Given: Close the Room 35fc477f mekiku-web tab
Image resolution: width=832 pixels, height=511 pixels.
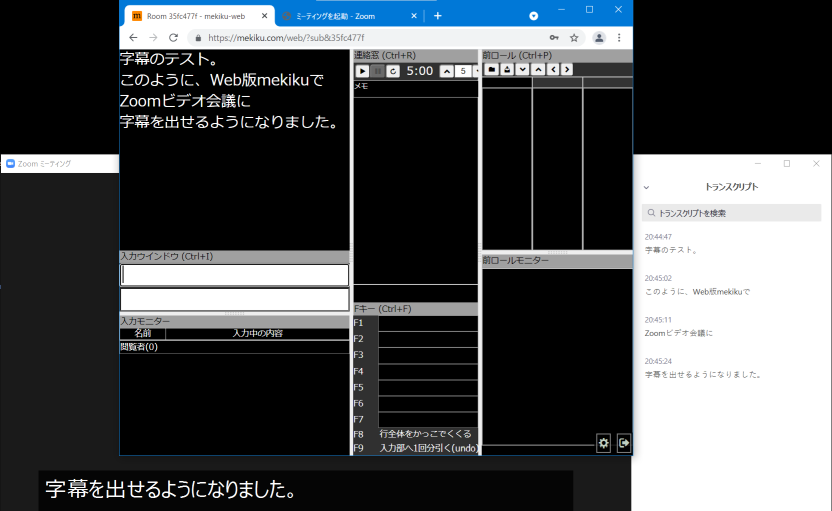Looking at the screenshot, I should click(264, 16).
